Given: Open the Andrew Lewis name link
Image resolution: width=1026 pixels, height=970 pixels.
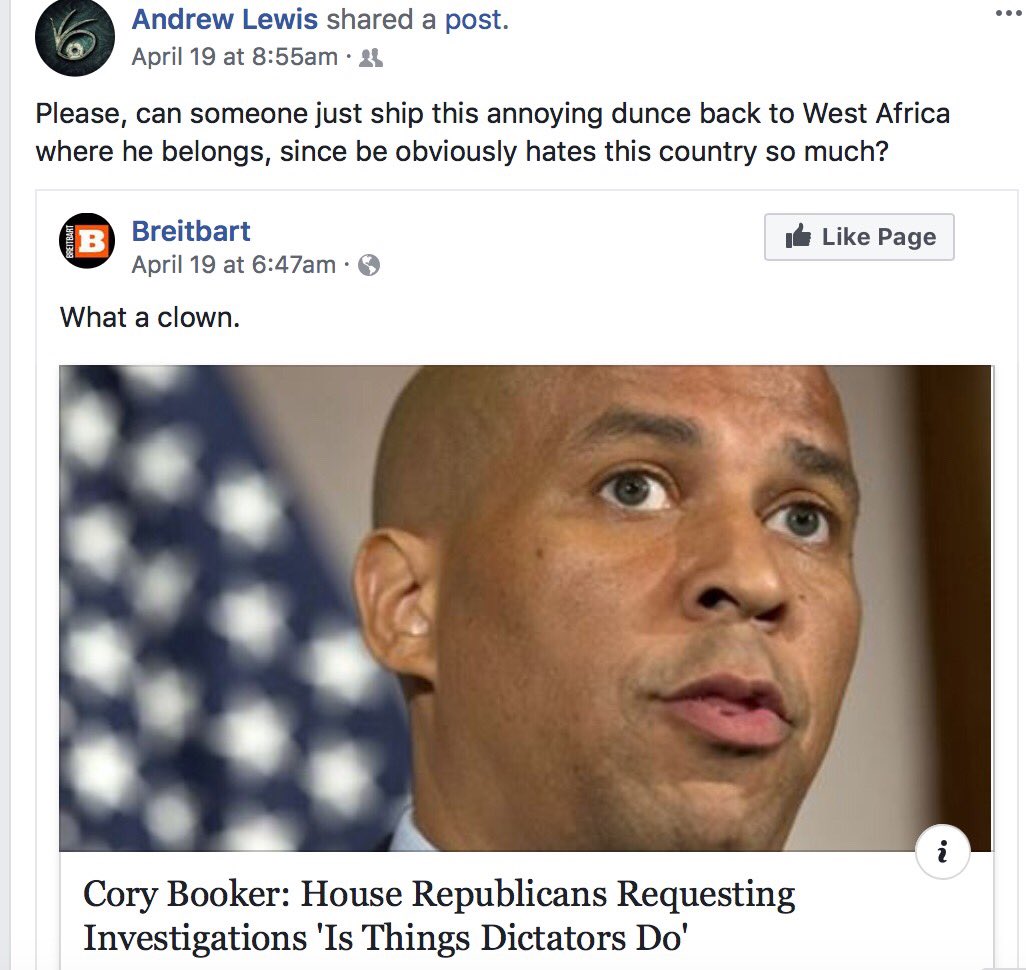Looking at the screenshot, I should click(x=224, y=19).
